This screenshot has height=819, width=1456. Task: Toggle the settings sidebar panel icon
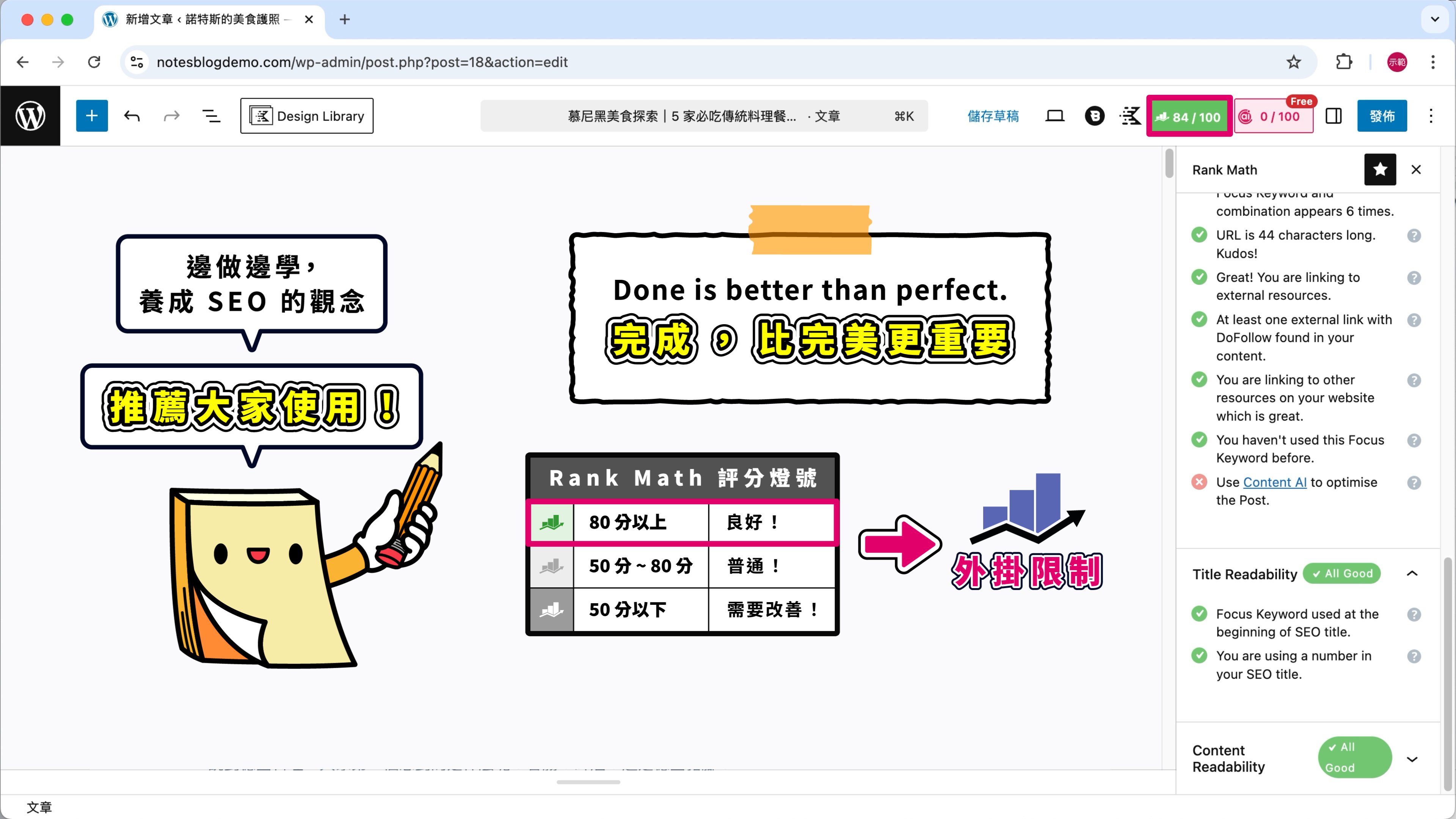[x=1334, y=116]
